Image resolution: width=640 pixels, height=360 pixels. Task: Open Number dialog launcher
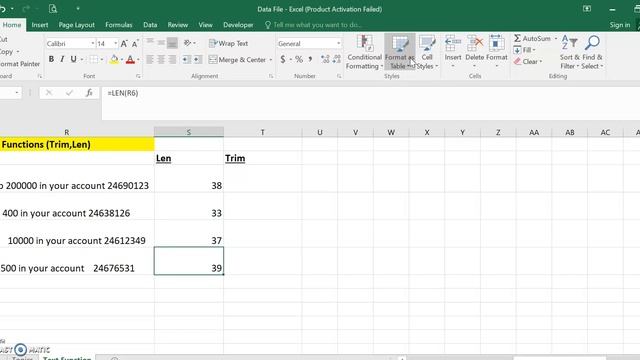pos(339,76)
